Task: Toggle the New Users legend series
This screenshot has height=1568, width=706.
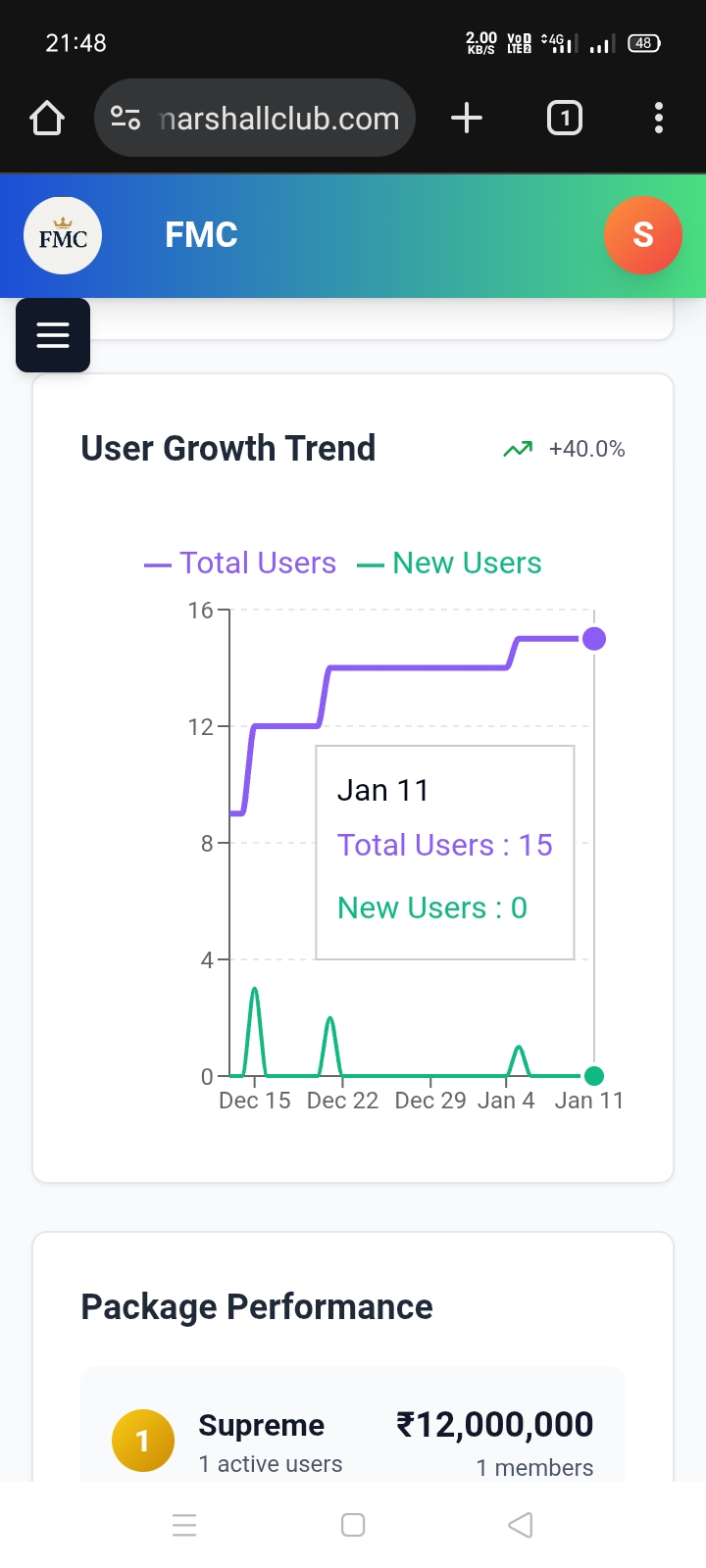Action: point(450,563)
